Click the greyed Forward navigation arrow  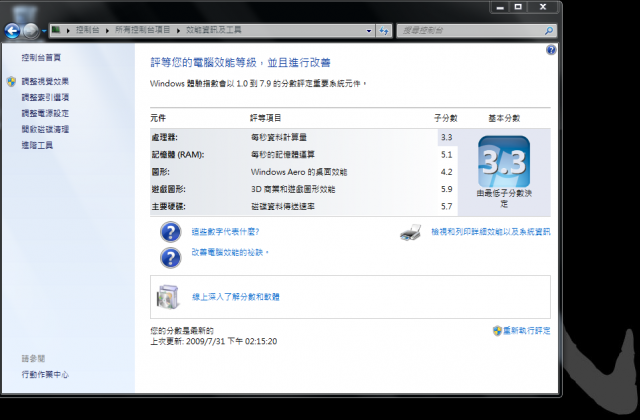[31, 31]
